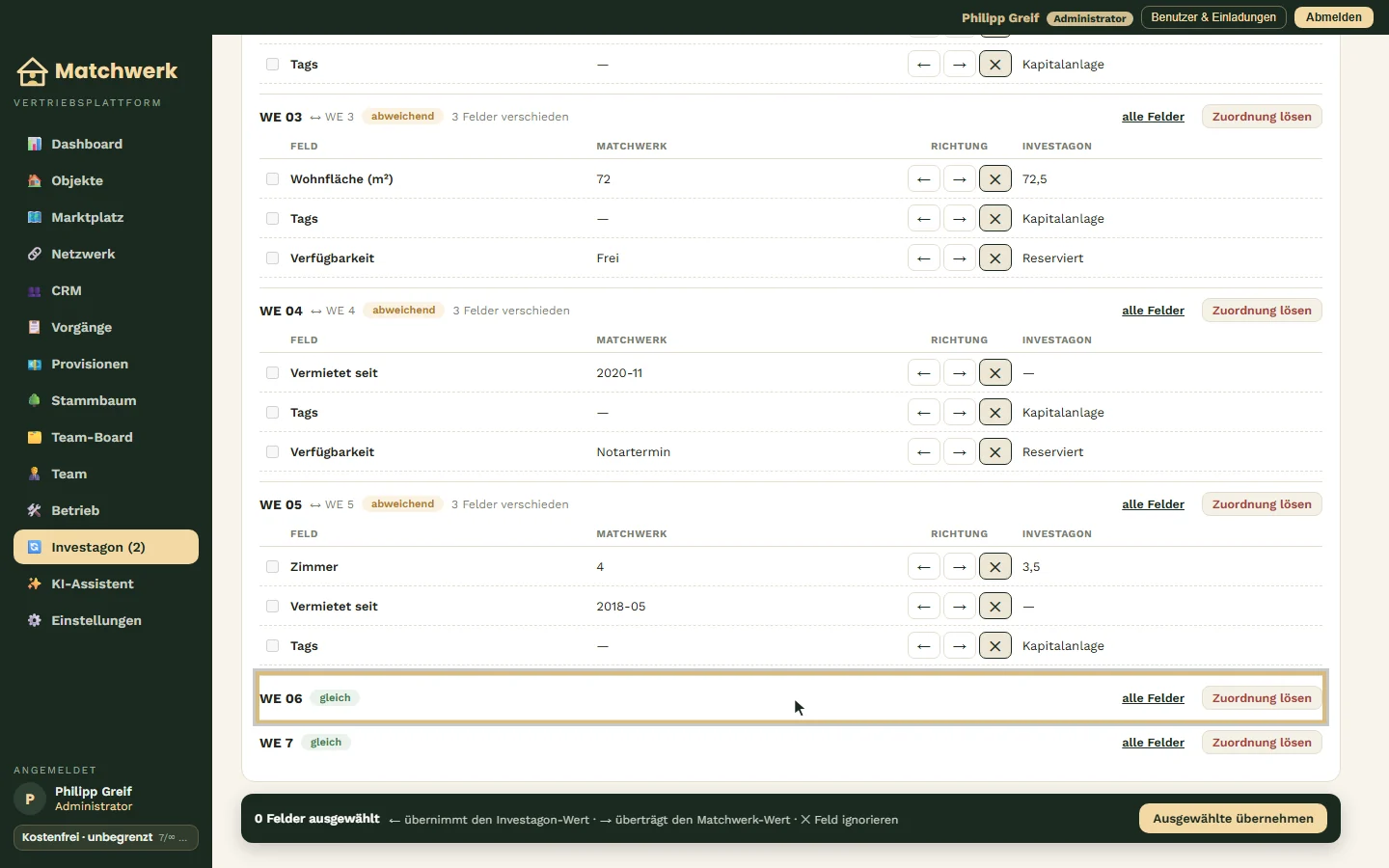Open the Investagon (2) section
1389x868 pixels.
pyautogui.click(x=106, y=547)
